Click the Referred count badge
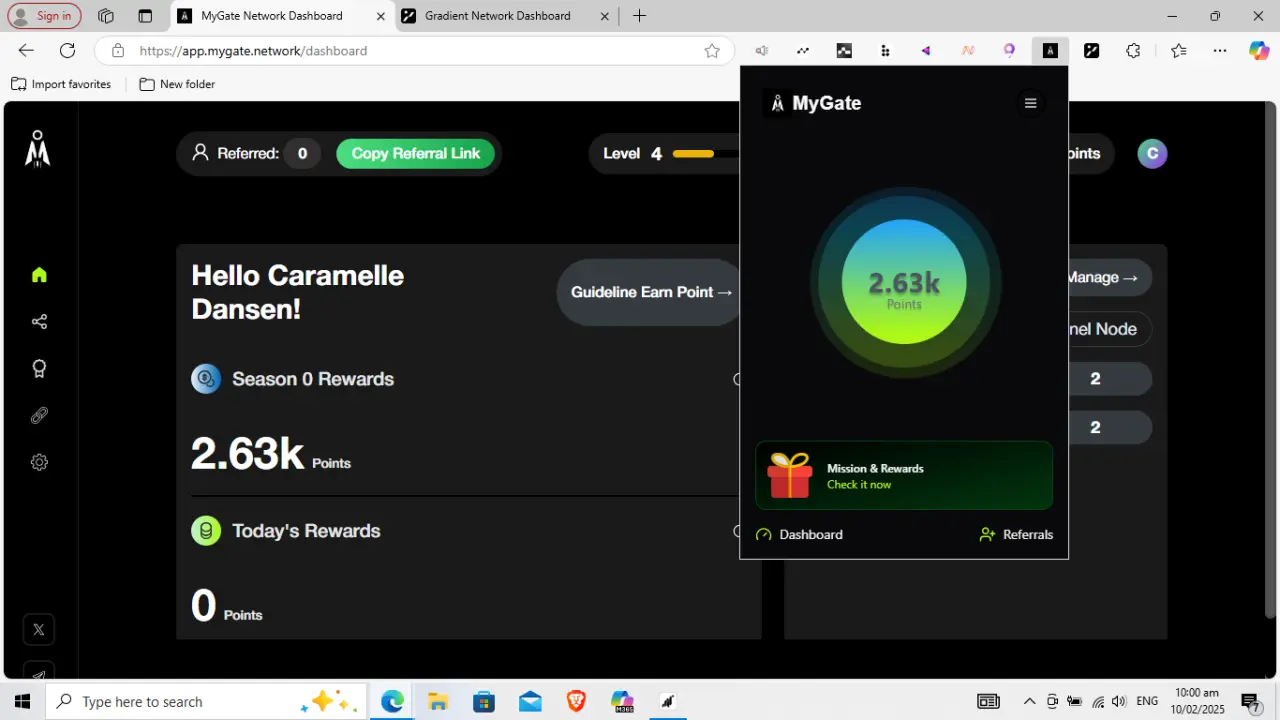 coord(302,153)
